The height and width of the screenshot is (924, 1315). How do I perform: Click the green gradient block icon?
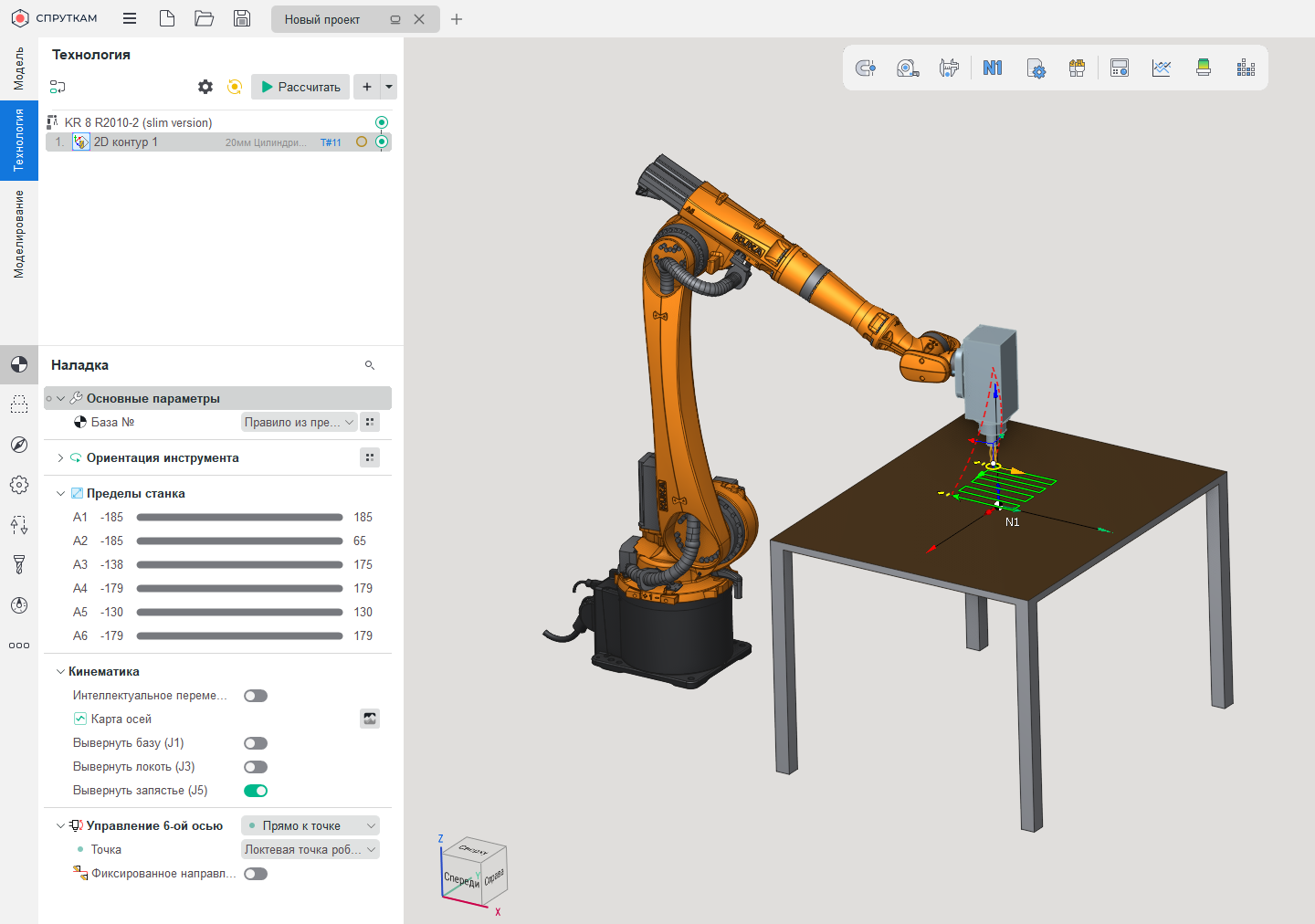click(x=1204, y=68)
